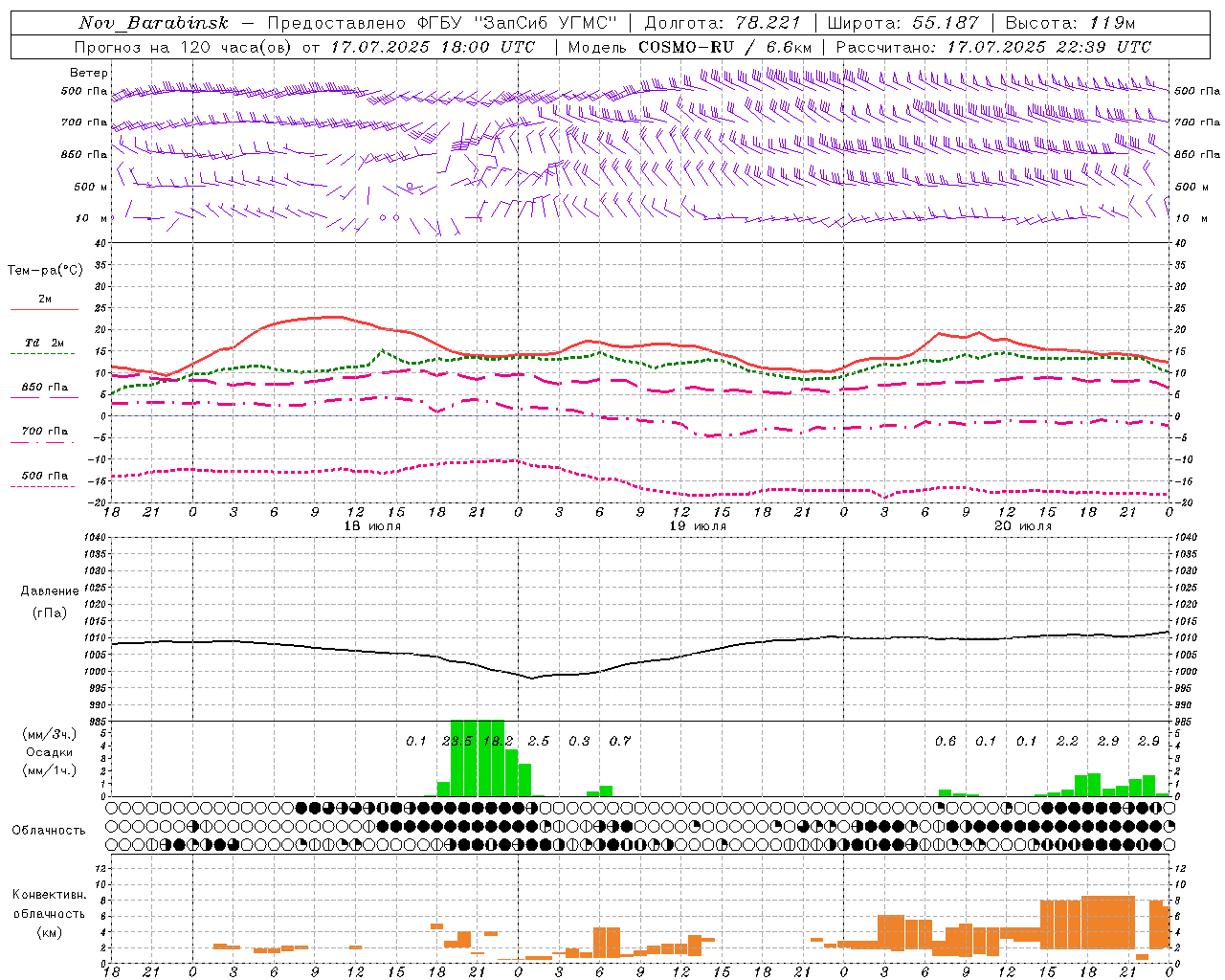The width and height of the screenshot is (1225, 980).
Task: Click the station name Nov_Barabinsk
Action: click(x=153, y=23)
